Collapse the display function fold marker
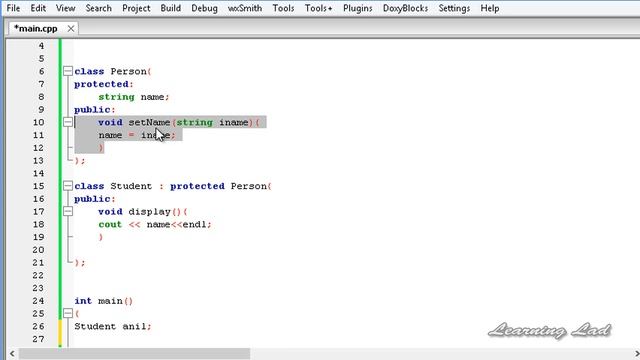The image size is (640, 360). (x=68, y=211)
